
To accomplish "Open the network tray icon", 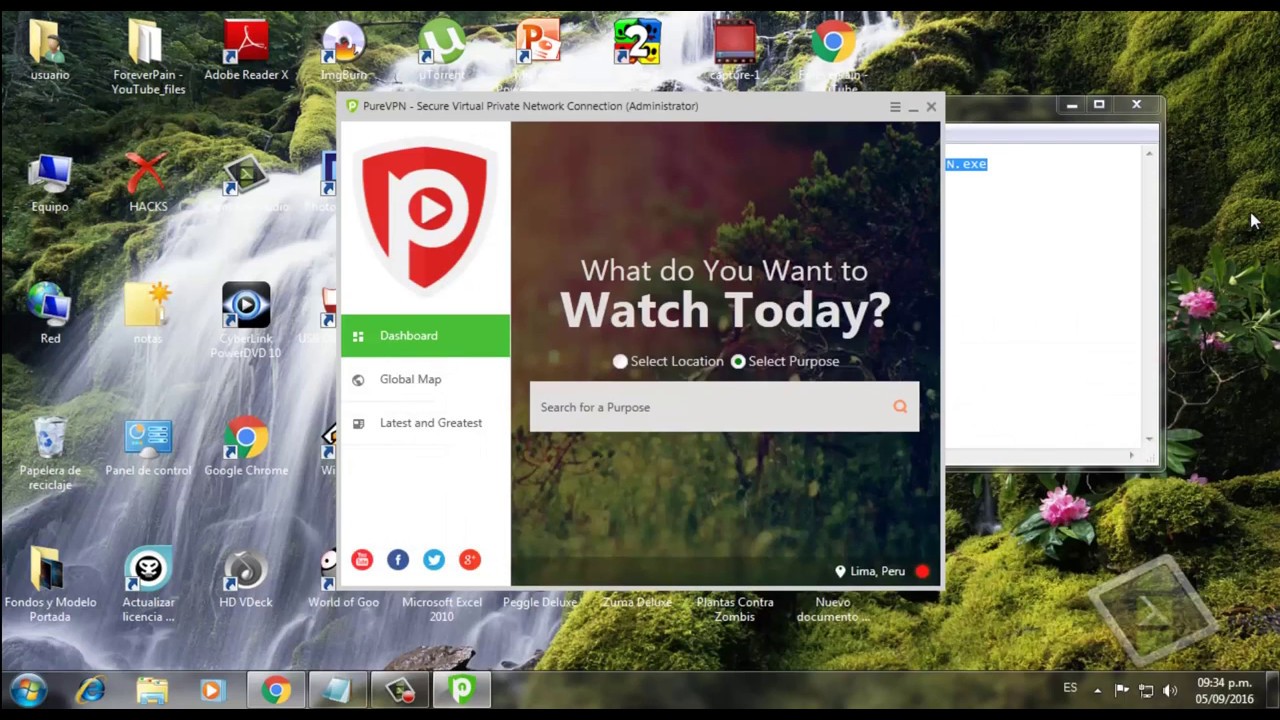I will pyautogui.click(x=1146, y=691).
